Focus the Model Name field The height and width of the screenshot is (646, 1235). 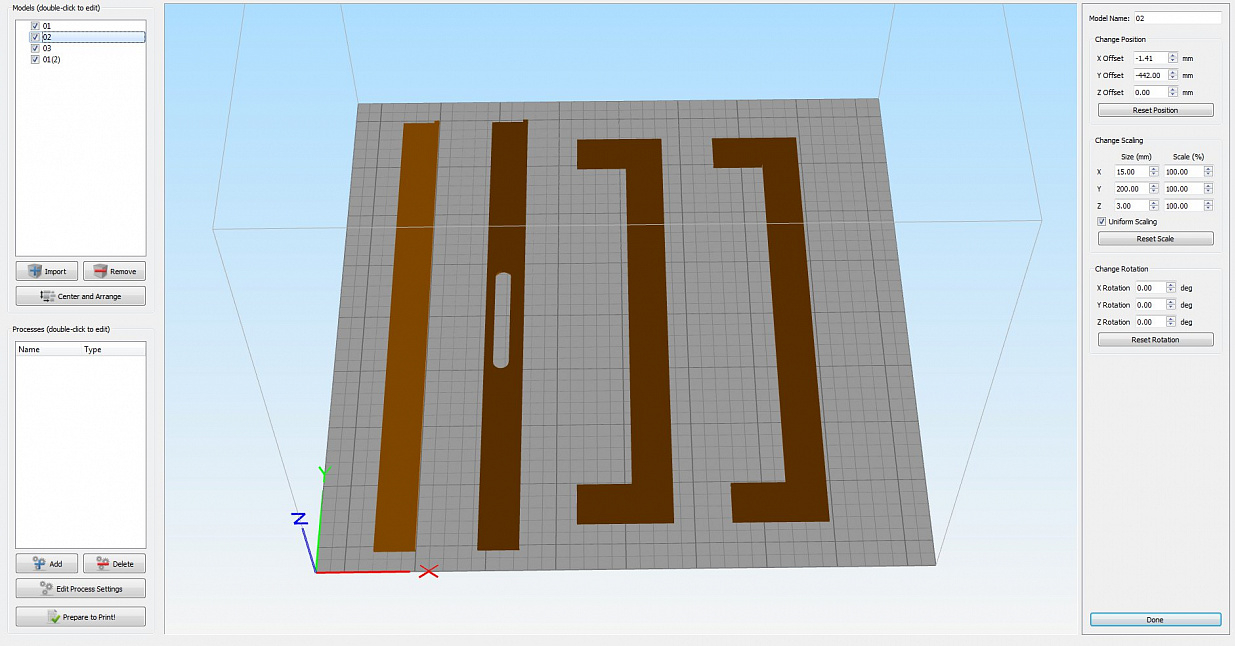point(1177,18)
